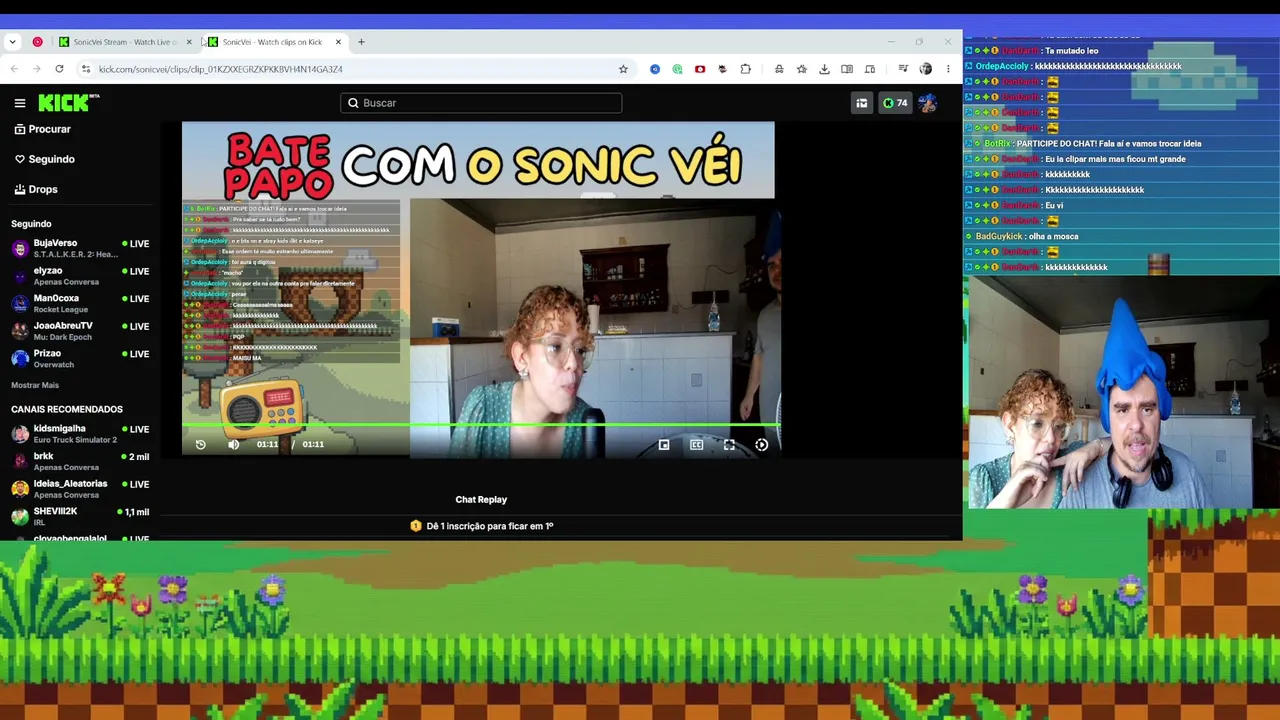Click BadGuykick's username in the stream chat overlay
1280x720 pixels.
(x=999, y=236)
